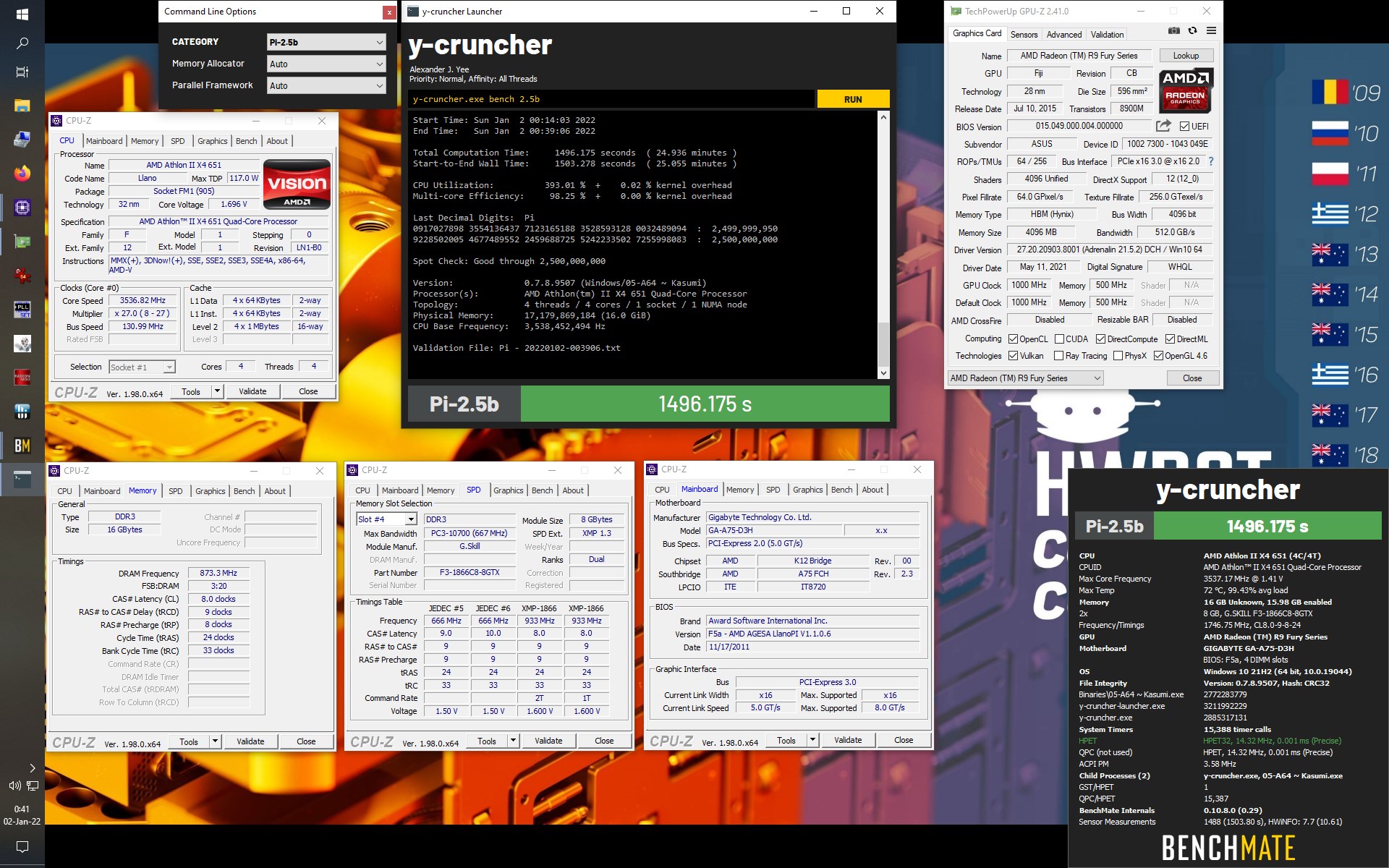The image size is (1389, 868).
Task: Select About tab in CPU-Z SPD window
Action: click(x=573, y=490)
